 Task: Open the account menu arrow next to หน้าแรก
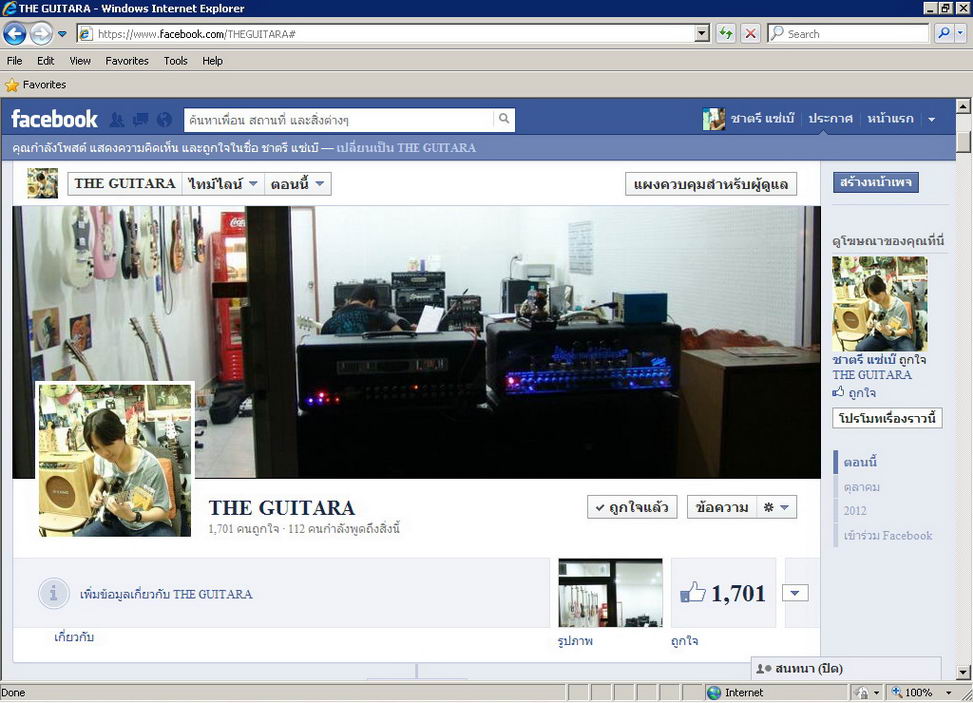(x=931, y=120)
